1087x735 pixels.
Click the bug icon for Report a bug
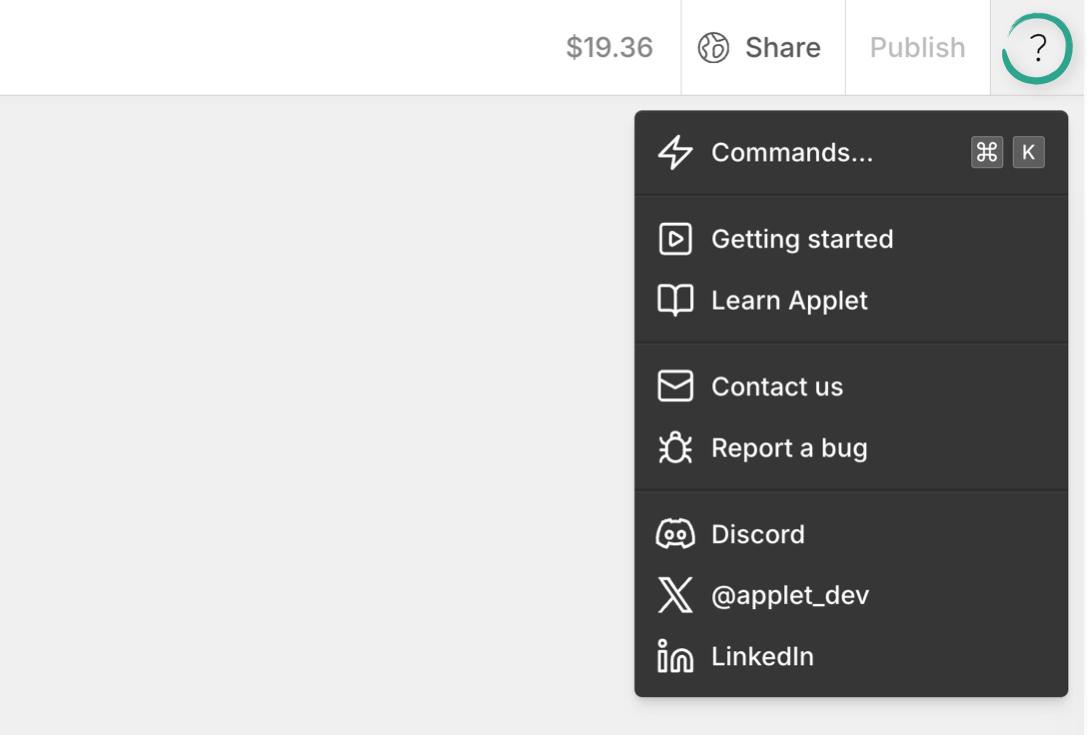point(676,448)
